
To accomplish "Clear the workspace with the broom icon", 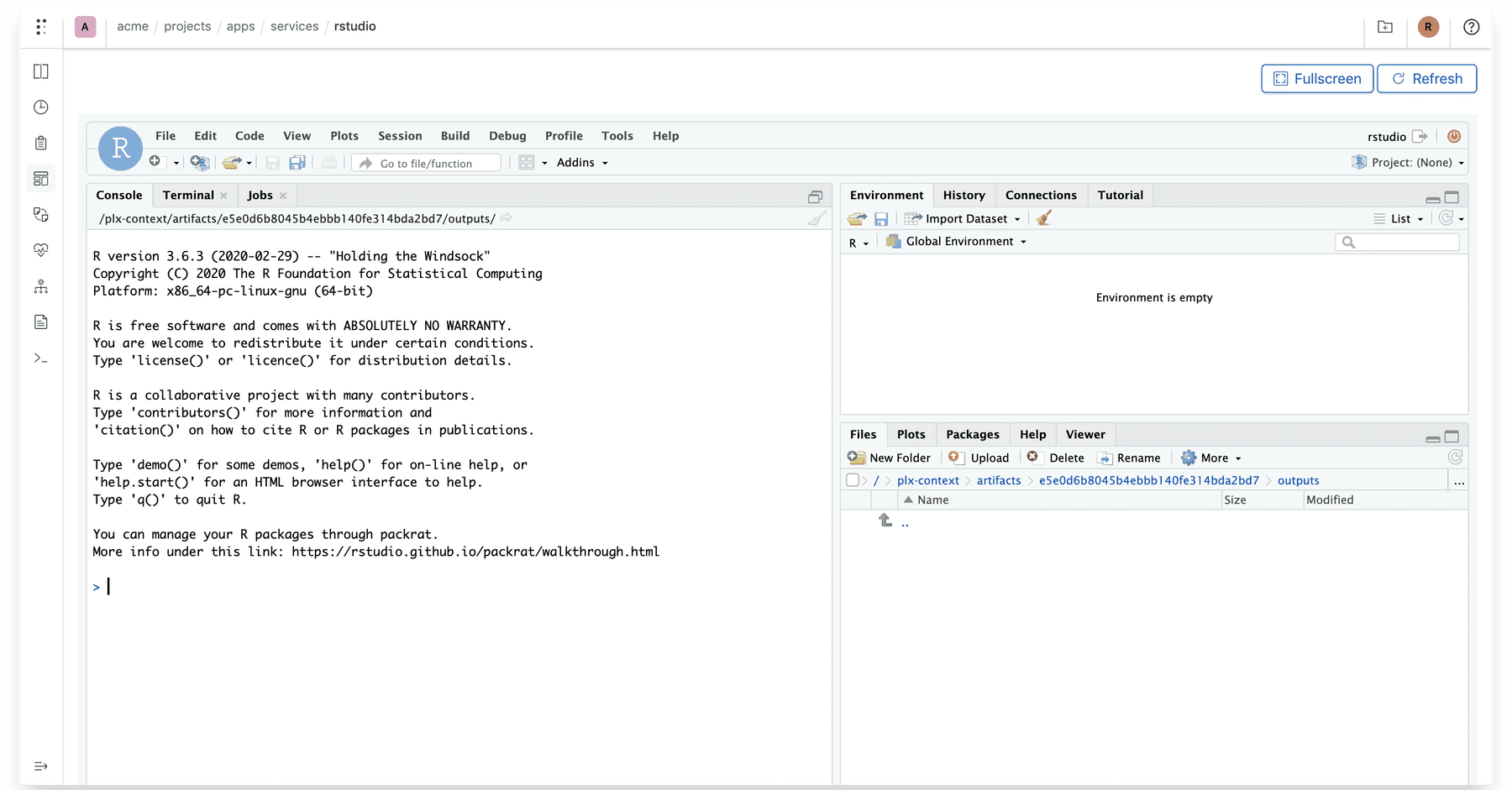I will click(x=1043, y=218).
